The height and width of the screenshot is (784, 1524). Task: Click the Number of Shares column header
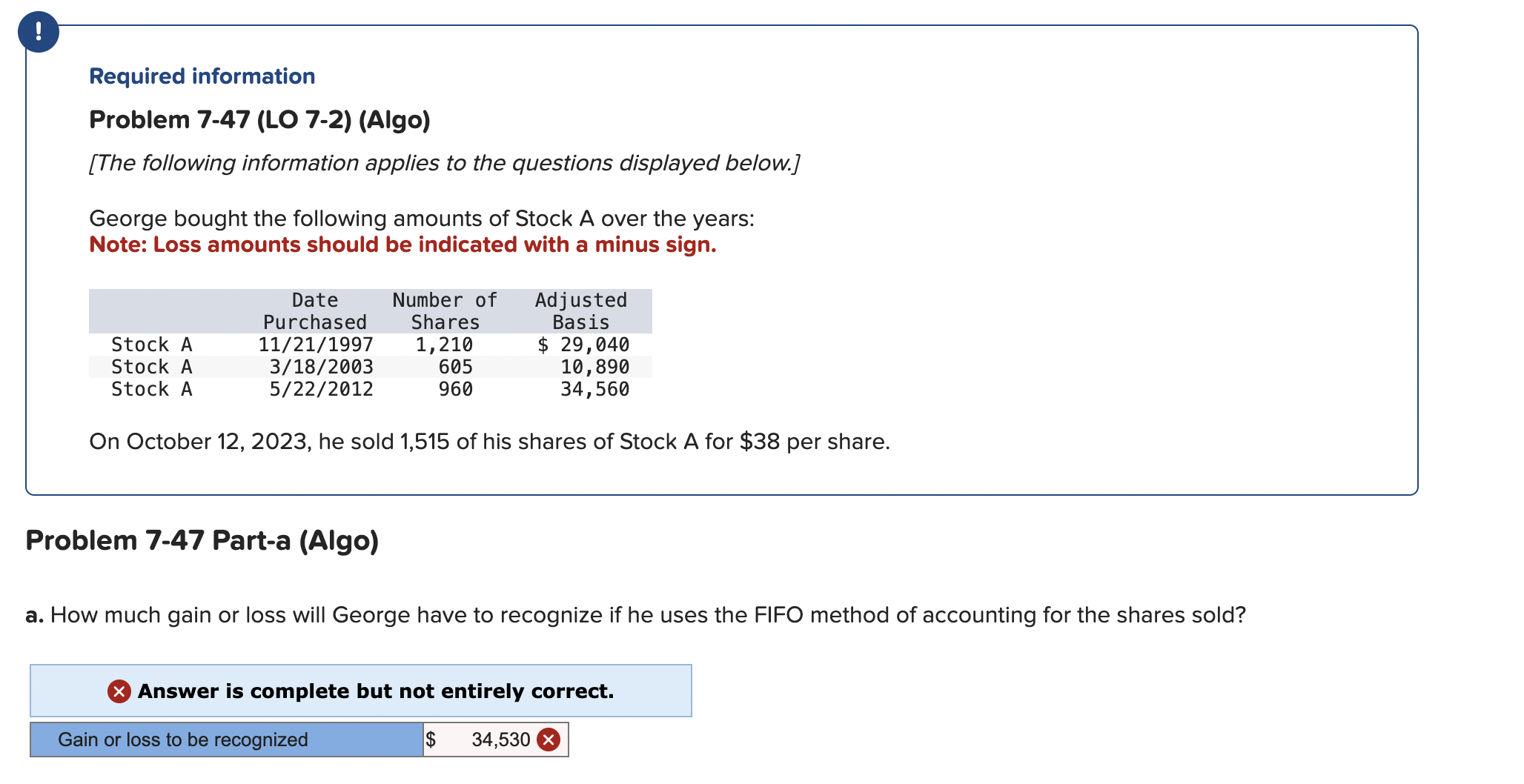pos(443,310)
